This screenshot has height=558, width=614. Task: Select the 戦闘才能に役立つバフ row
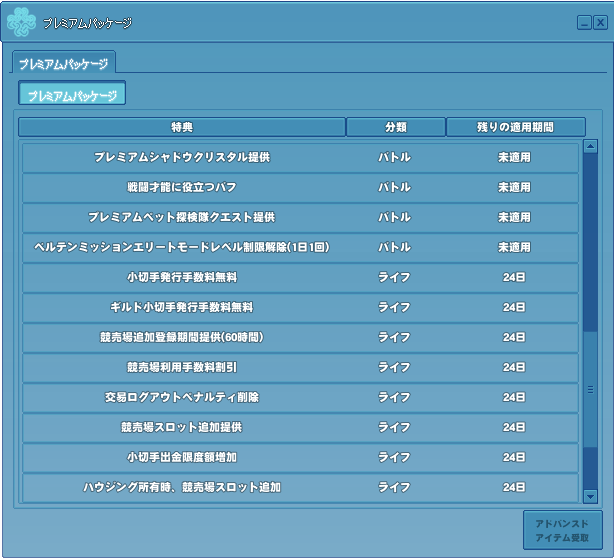300,188
